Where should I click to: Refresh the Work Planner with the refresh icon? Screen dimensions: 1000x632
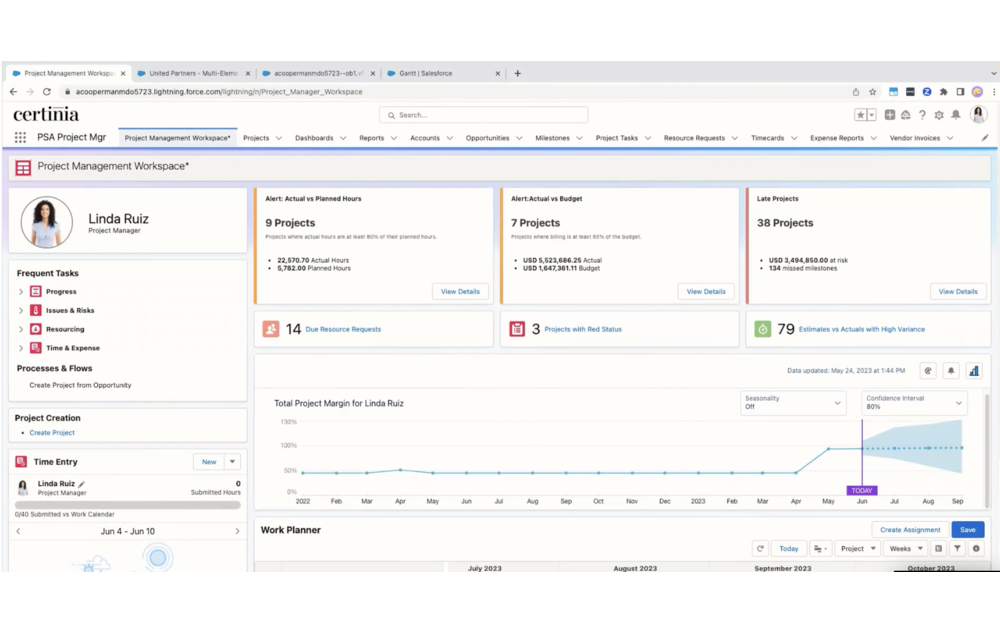(760, 548)
